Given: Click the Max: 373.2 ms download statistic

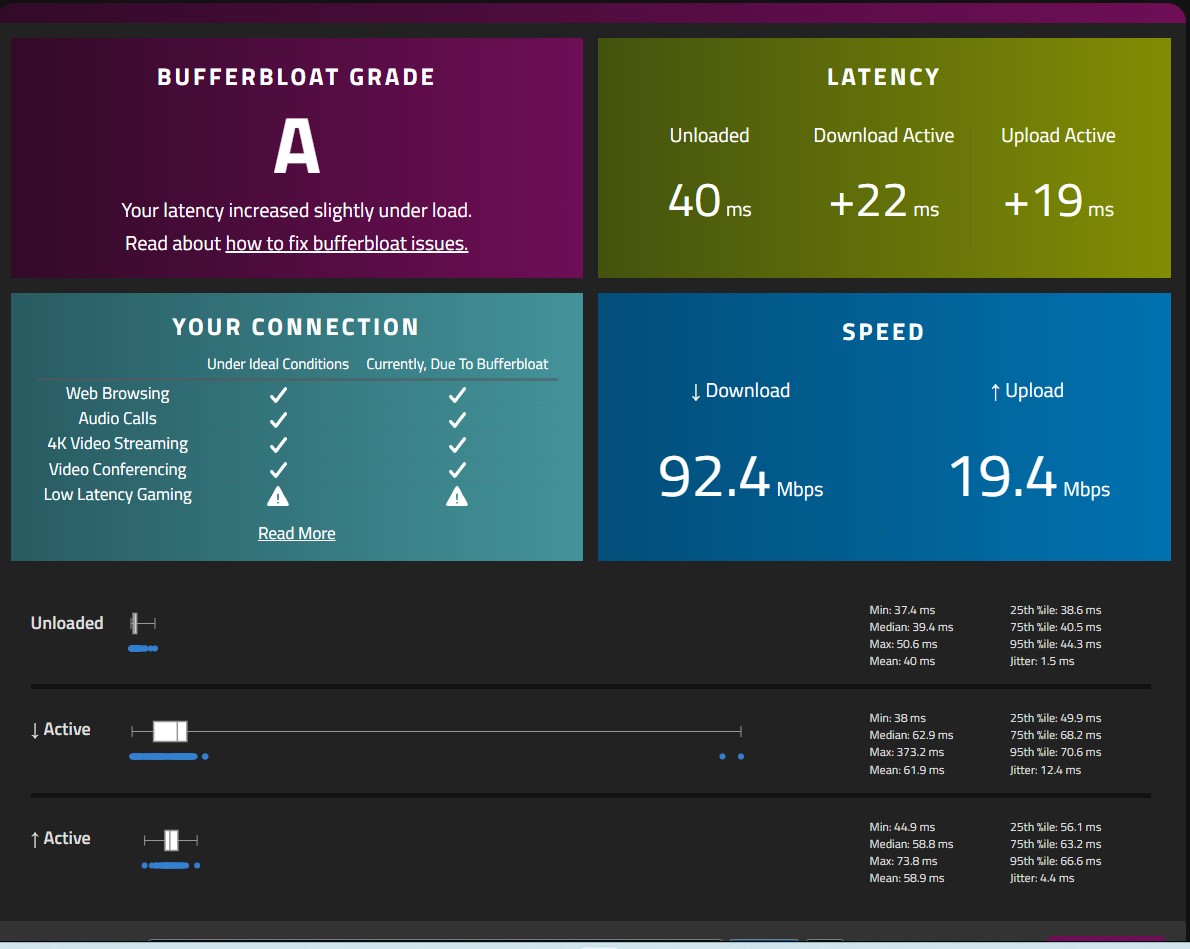Looking at the screenshot, I should [906, 752].
